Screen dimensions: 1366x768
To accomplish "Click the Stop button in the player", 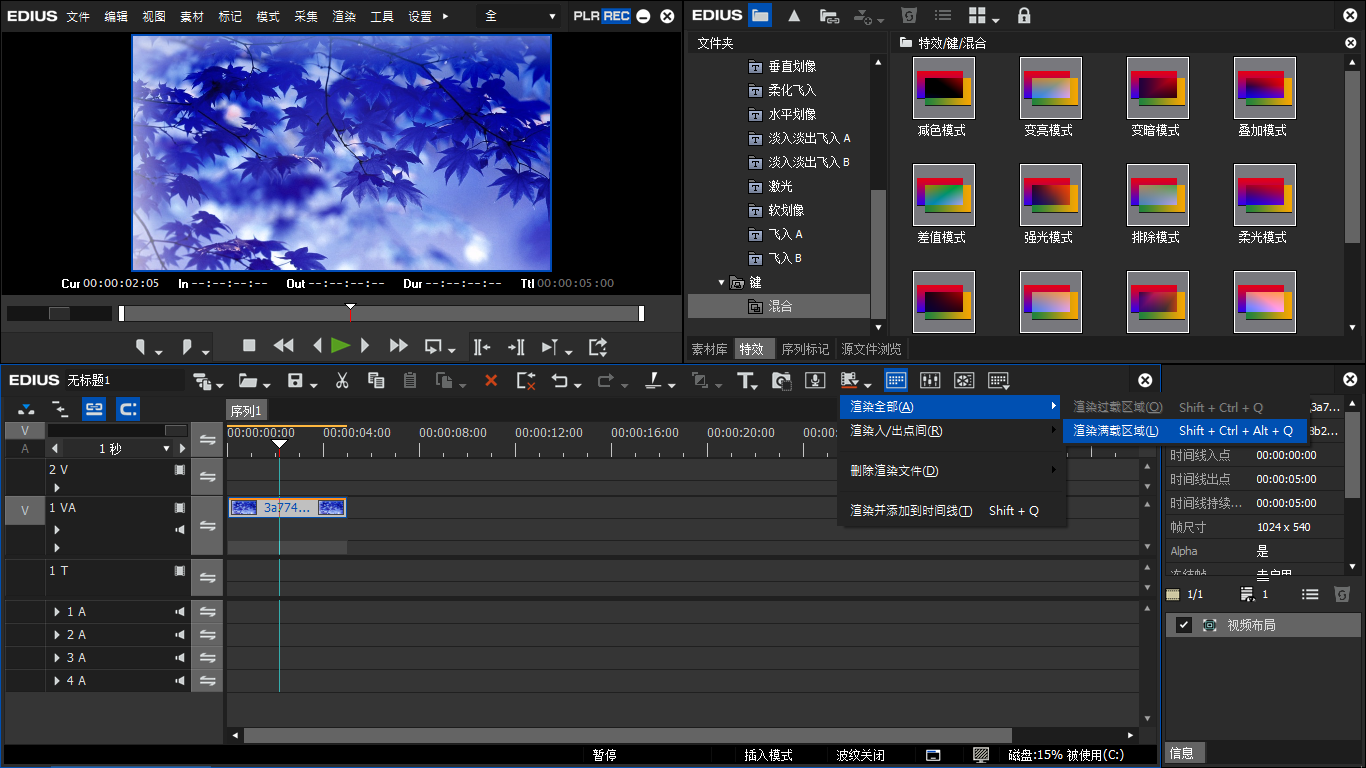I will (250, 346).
